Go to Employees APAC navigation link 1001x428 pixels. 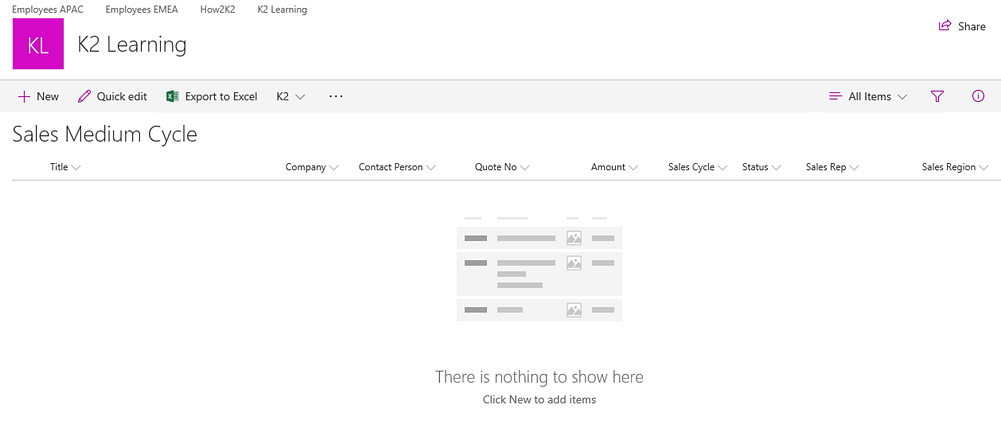pyautogui.click(x=48, y=10)
